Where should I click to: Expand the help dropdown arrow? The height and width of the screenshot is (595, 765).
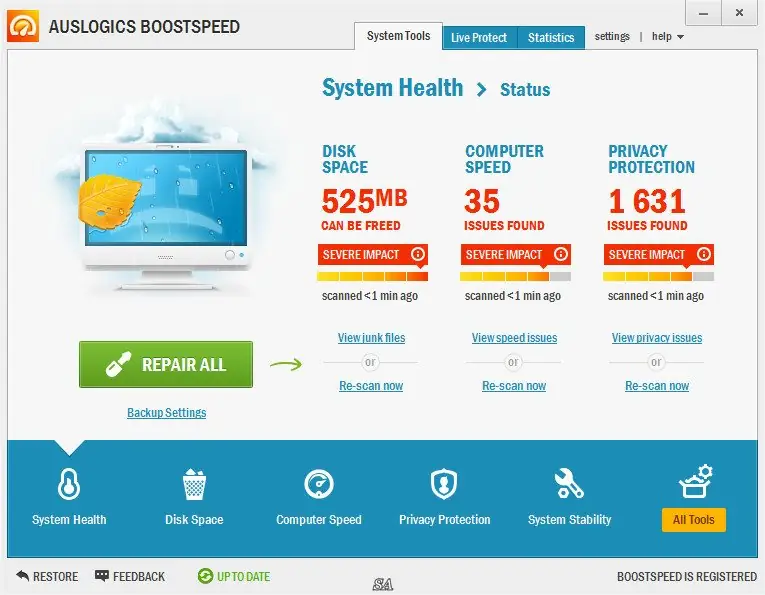coord(681,37)
